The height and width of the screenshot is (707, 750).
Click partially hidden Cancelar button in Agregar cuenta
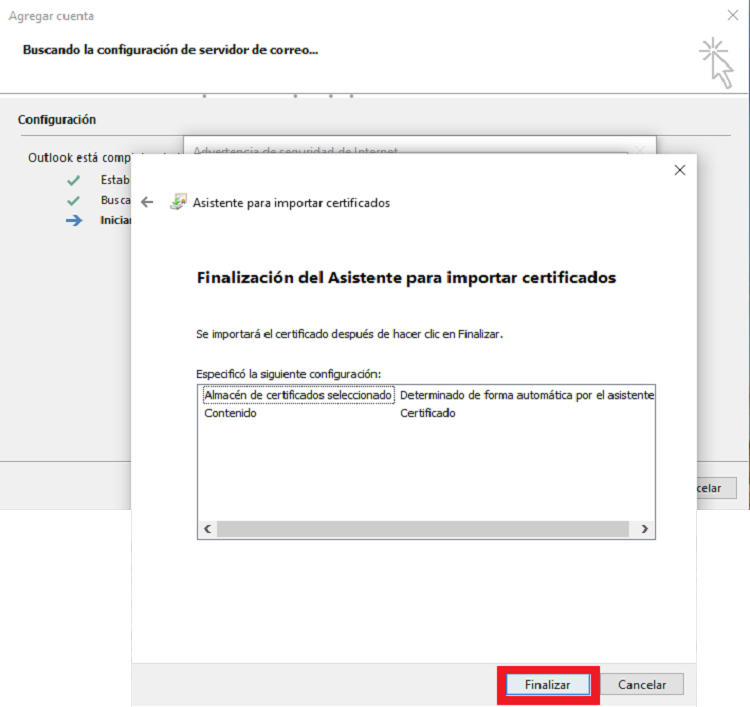716,488
